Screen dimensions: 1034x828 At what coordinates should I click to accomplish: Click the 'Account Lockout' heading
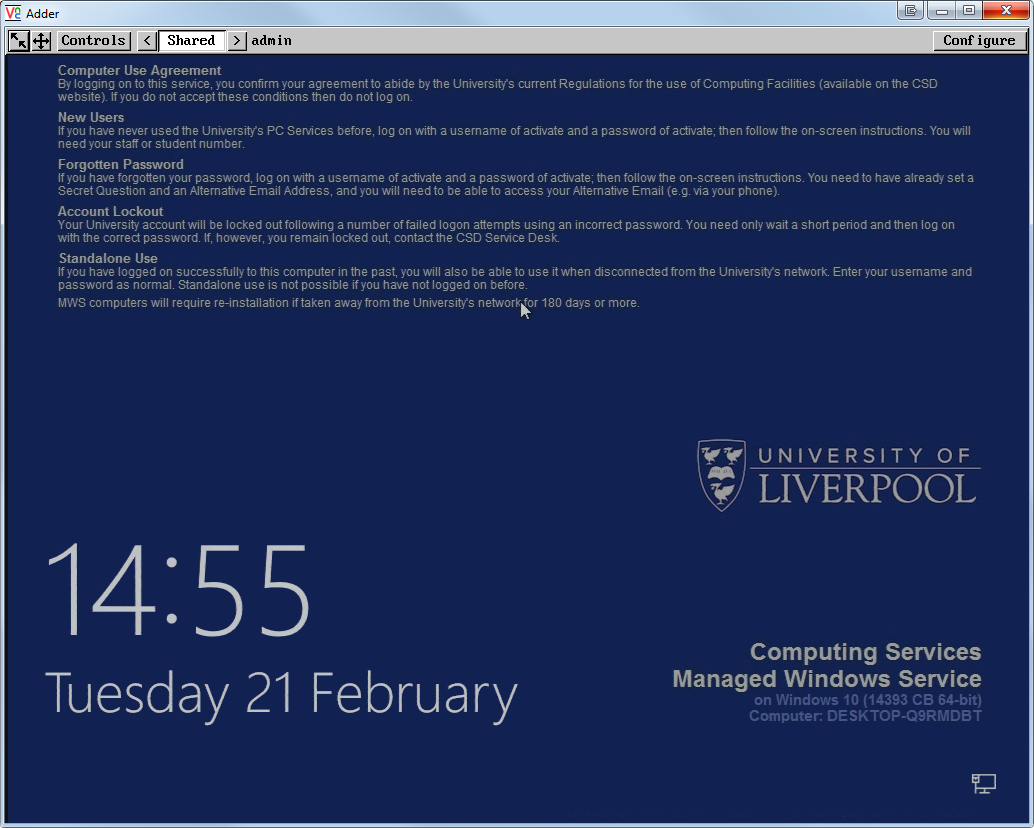(110, 211)
